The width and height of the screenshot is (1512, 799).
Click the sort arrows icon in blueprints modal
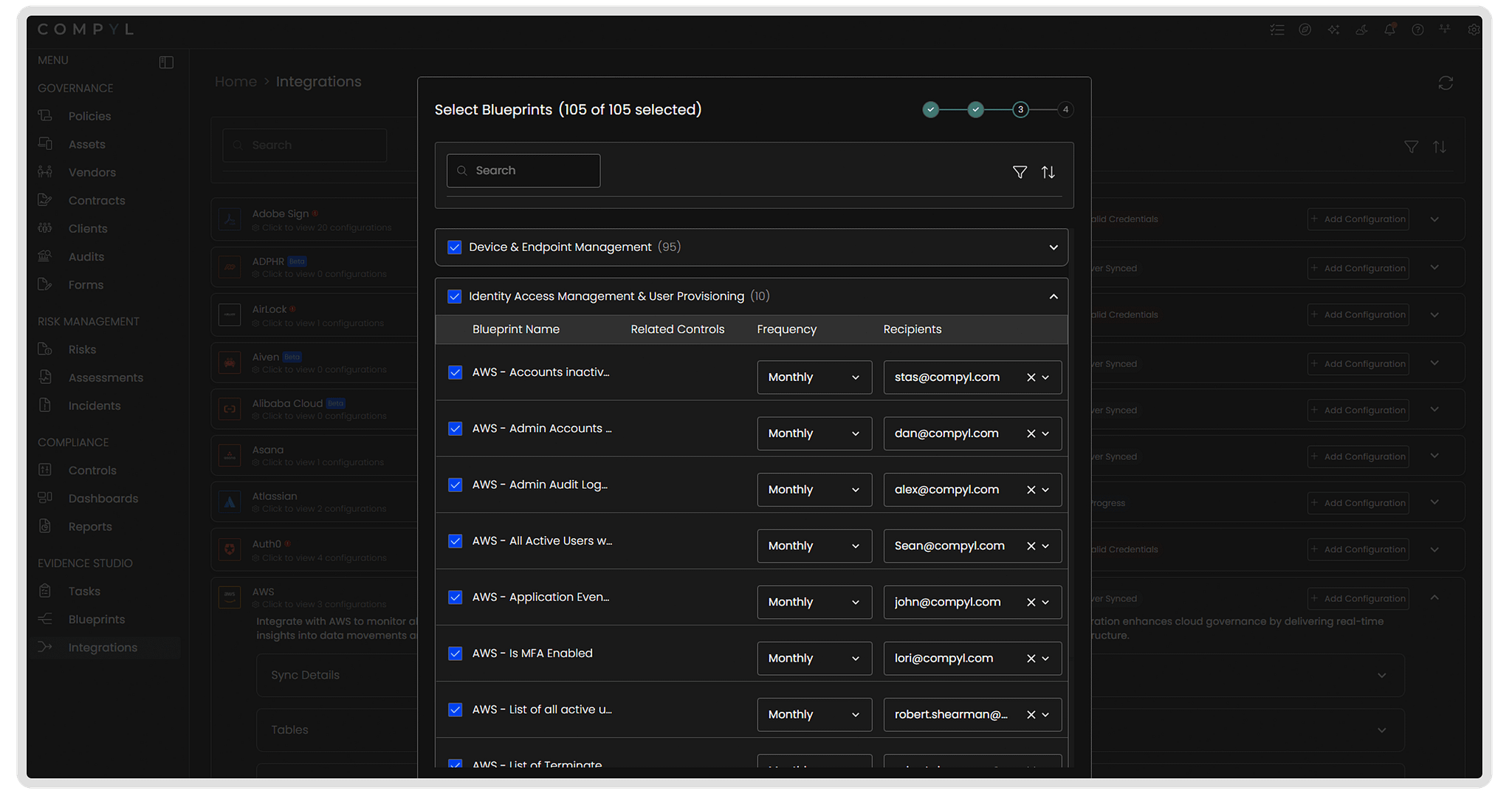(x=1048, y=172)
